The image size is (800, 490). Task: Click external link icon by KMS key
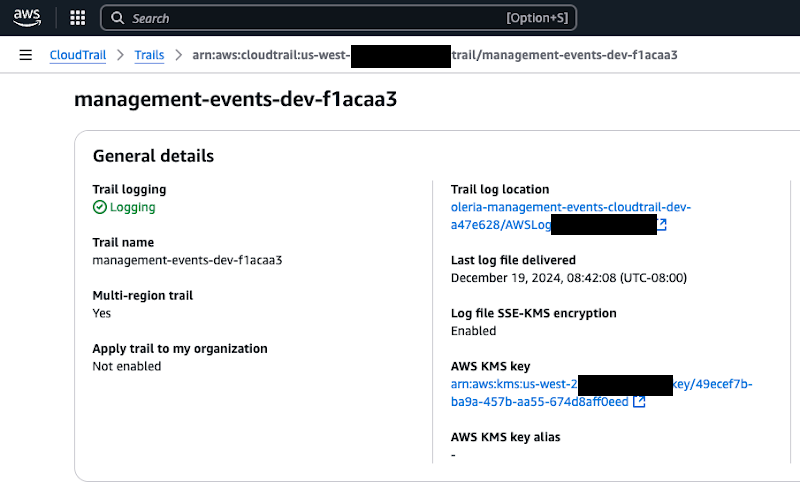[x=639, y=402]
